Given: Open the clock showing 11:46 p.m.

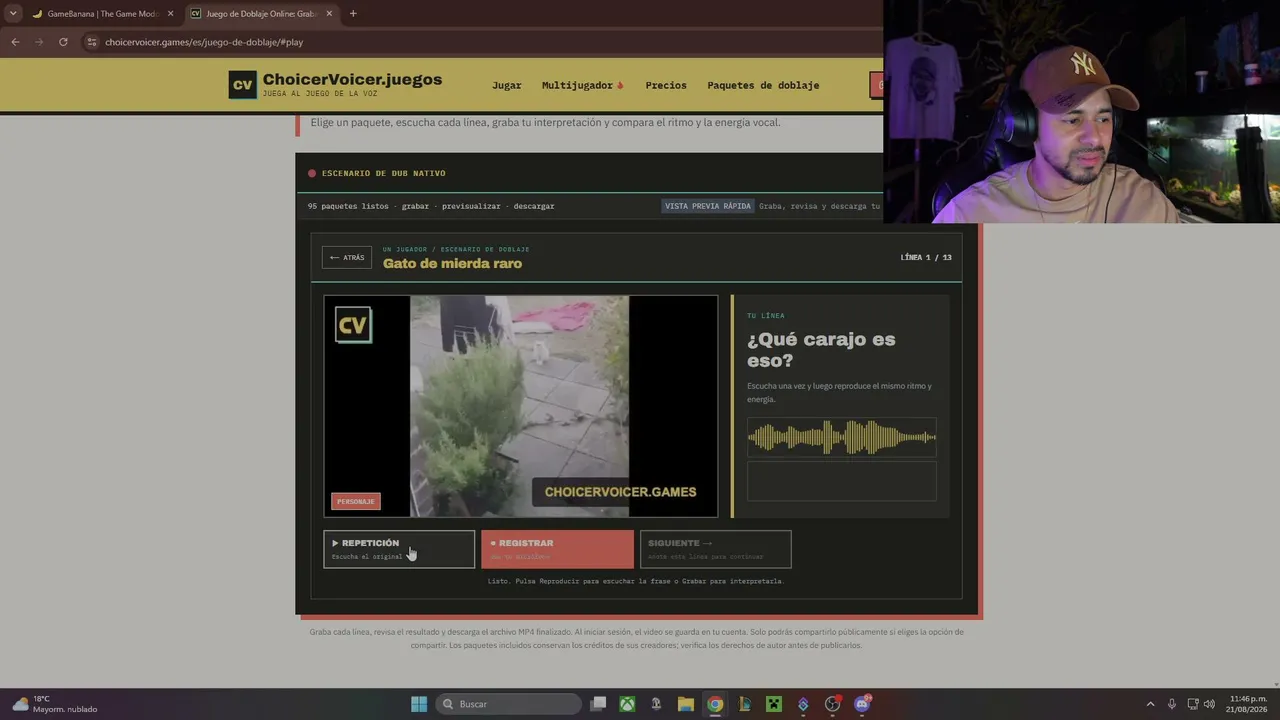Looking at the screenshot, I should (1248, 704).
